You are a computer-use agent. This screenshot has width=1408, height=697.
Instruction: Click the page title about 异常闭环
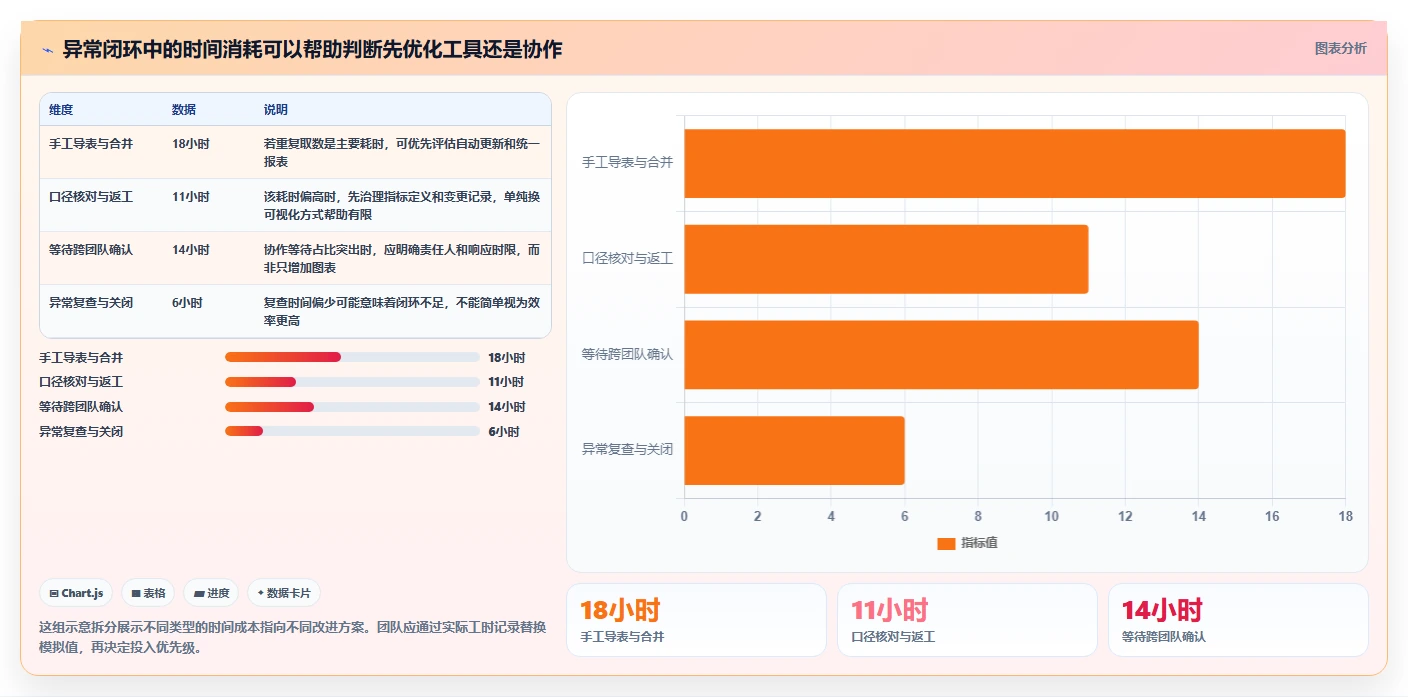[x=312, y=49]
